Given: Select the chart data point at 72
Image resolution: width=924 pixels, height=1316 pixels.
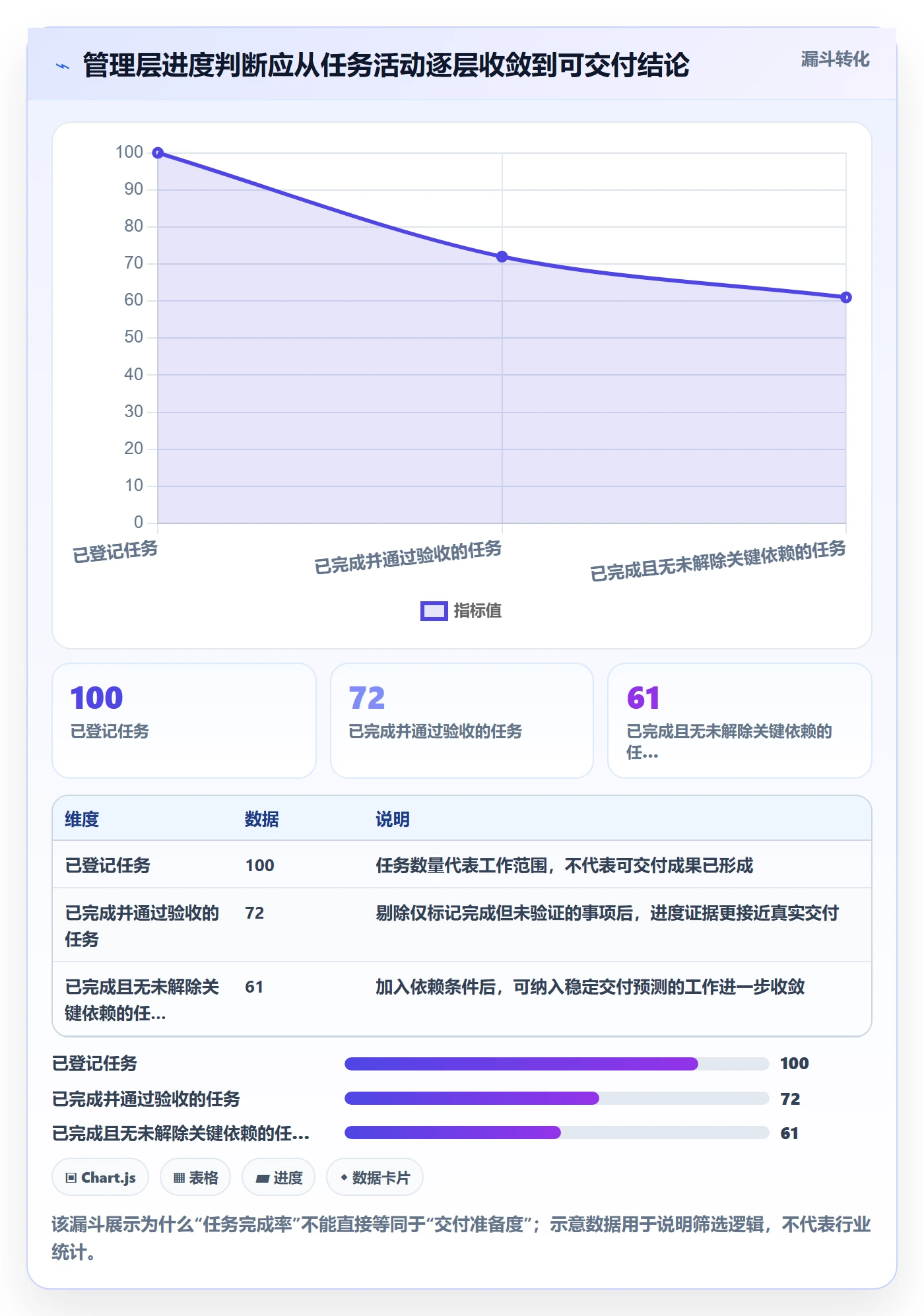Looking at the screenshot, I should click(502, 257).
